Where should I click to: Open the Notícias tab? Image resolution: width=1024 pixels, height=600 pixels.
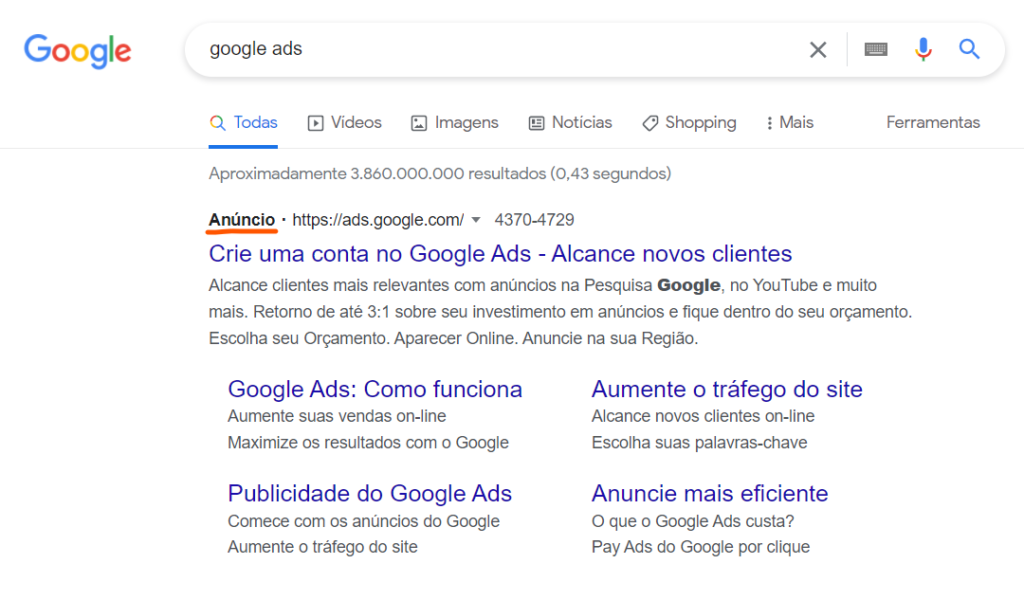click(570, 123)
